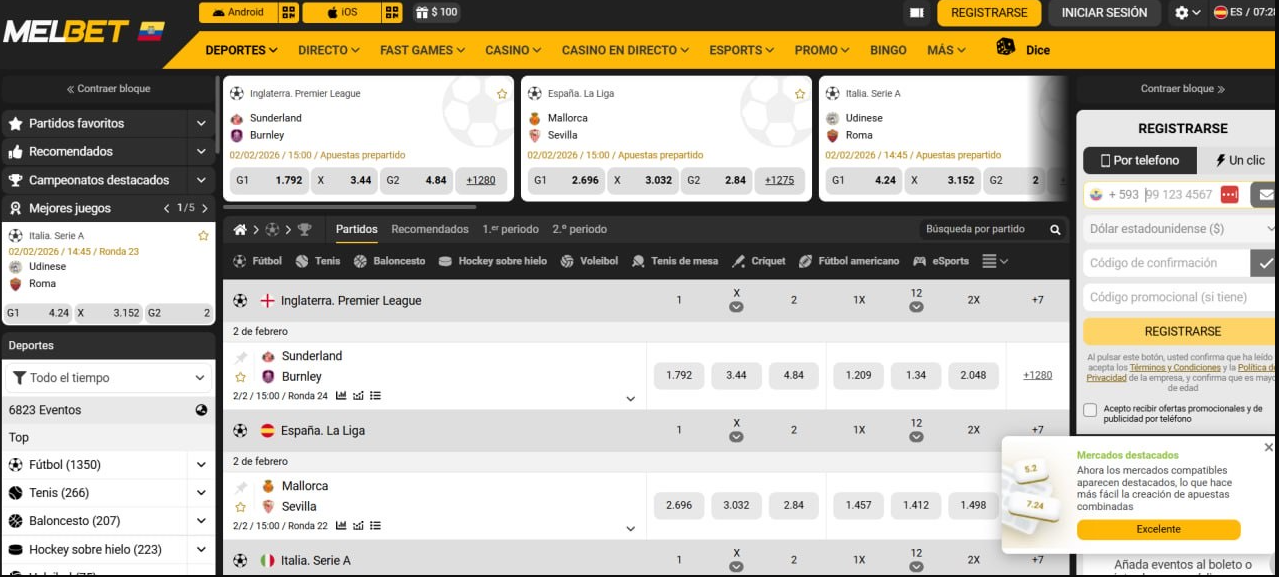Check the promotional offers acceptance checkbox
Screen dimensions: 1279x577
click(1090, 410)
